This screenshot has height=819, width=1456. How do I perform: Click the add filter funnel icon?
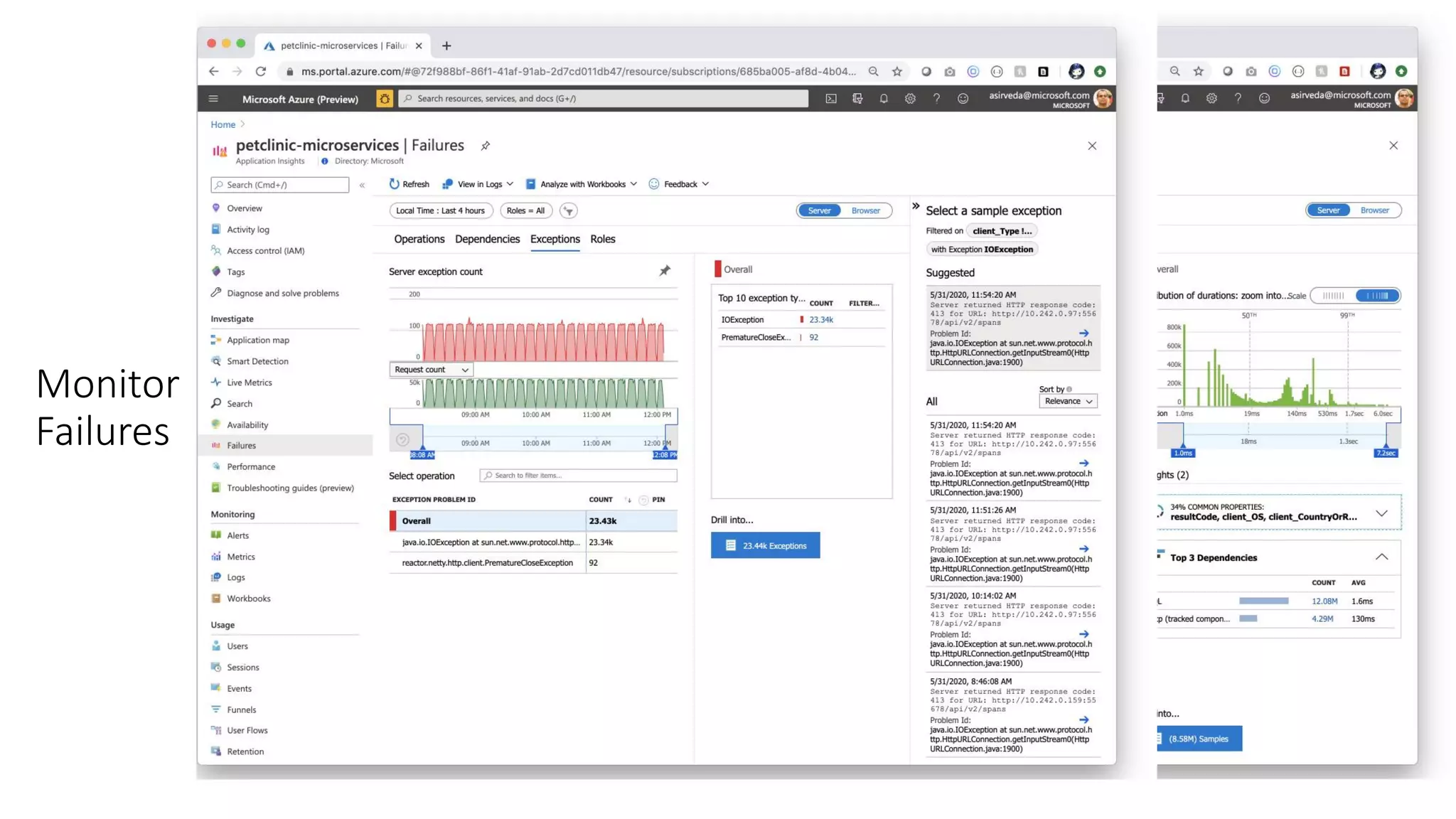568,211
